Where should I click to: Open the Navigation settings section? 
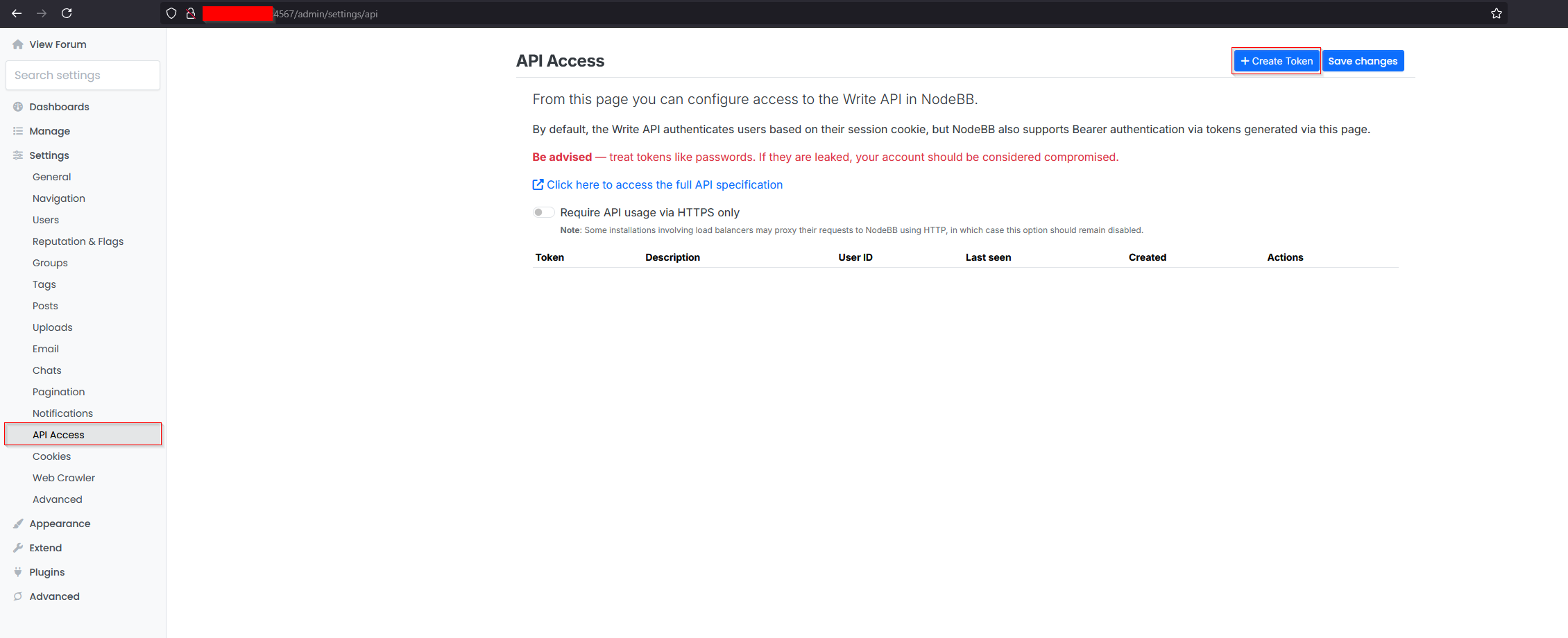(x=59, y=198)
